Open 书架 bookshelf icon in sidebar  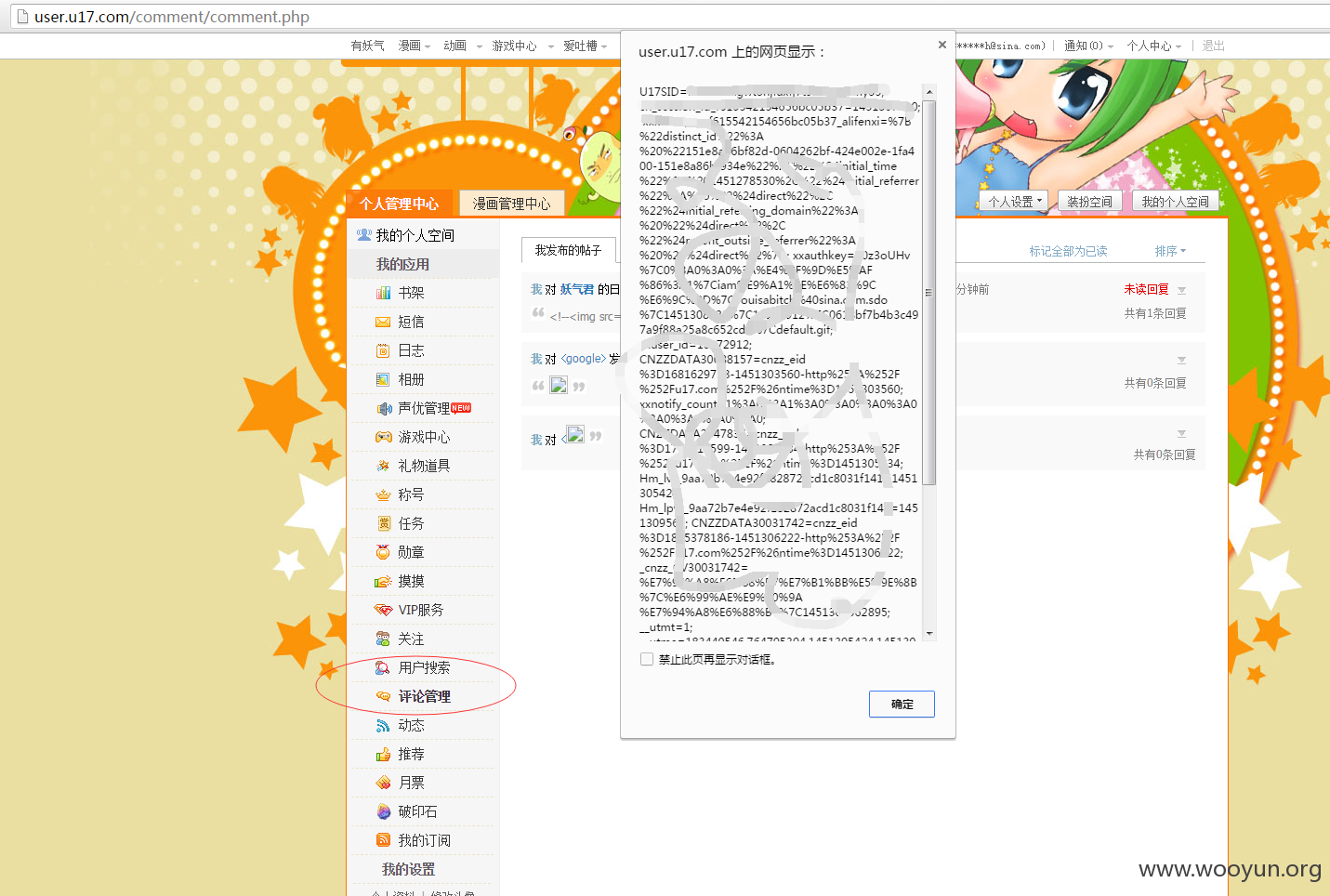(x=383, y=293)
